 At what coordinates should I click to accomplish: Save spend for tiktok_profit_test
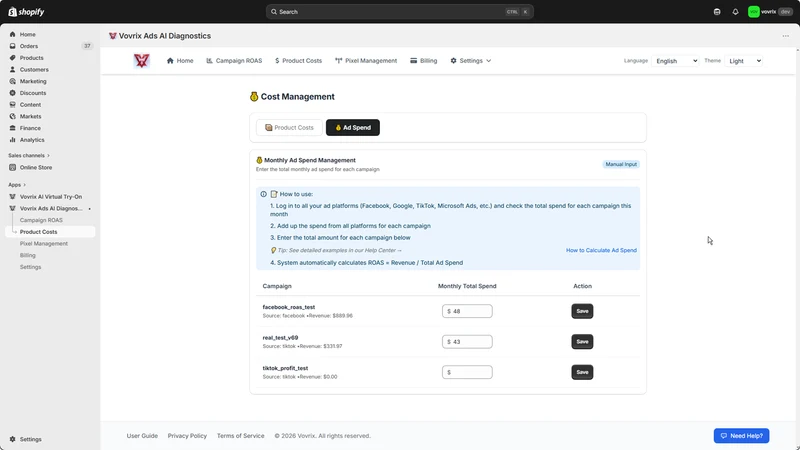pos(582,372)
